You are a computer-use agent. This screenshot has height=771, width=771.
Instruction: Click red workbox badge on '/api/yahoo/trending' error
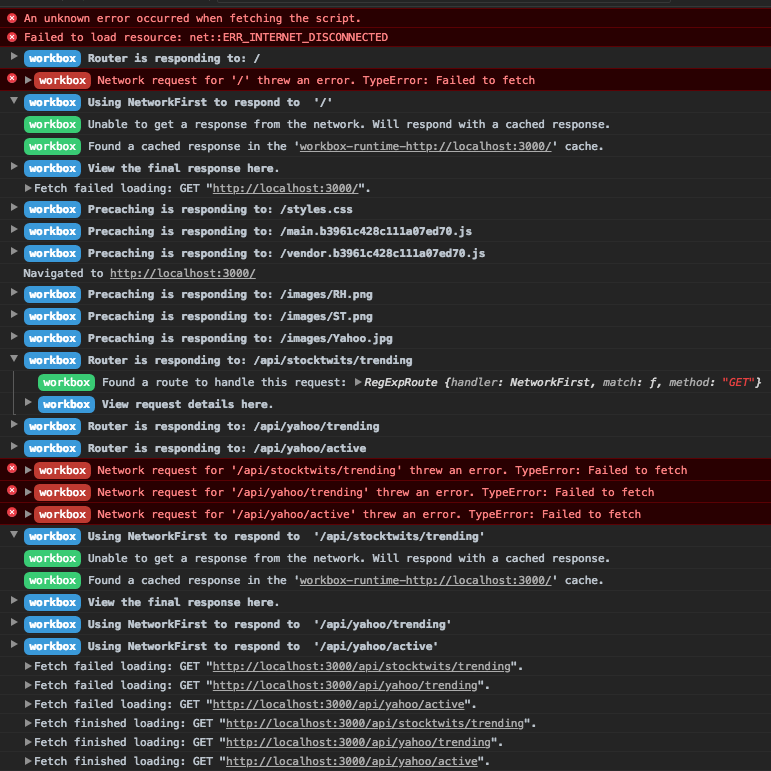(x=62, y=492)
